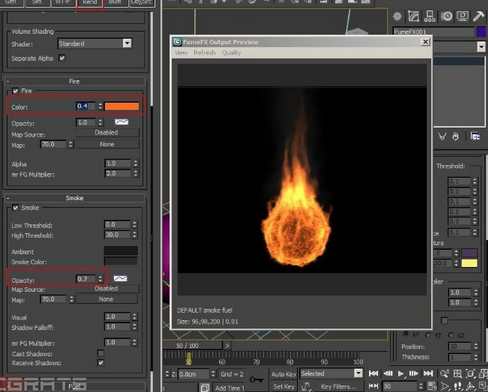Click the Set Key button

point(284,387)
